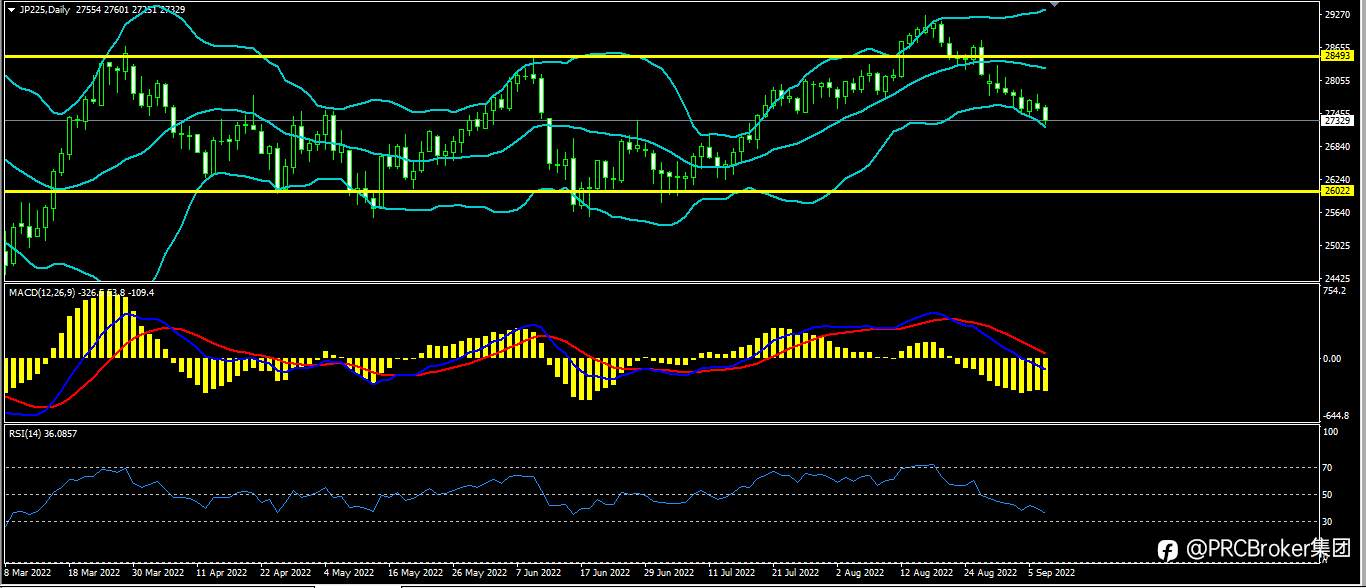Screen dimensions: 1366x588
Task: Click the RSI(14) 36.0857 indicator label
Action: point(43,433)
